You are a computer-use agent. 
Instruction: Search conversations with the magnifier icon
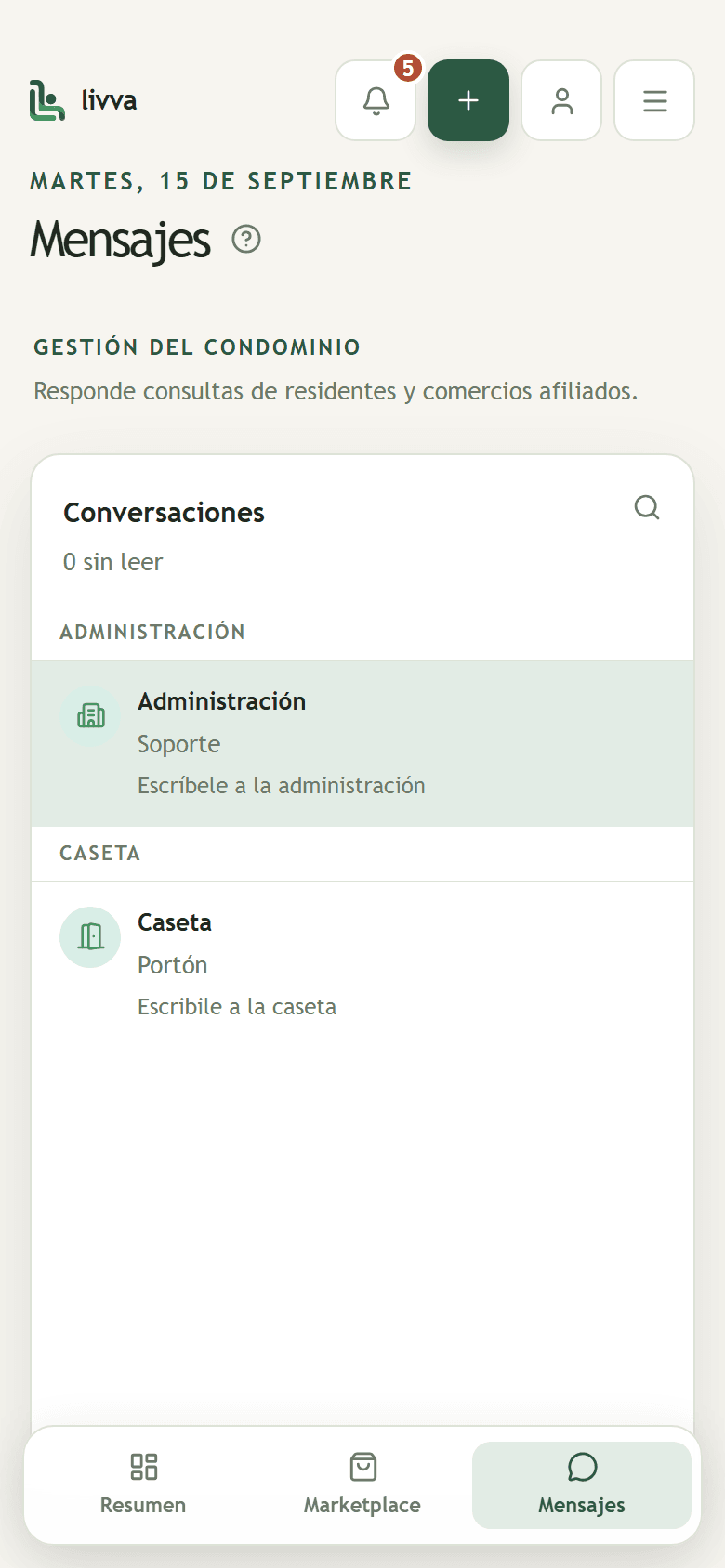click(647, 507)
